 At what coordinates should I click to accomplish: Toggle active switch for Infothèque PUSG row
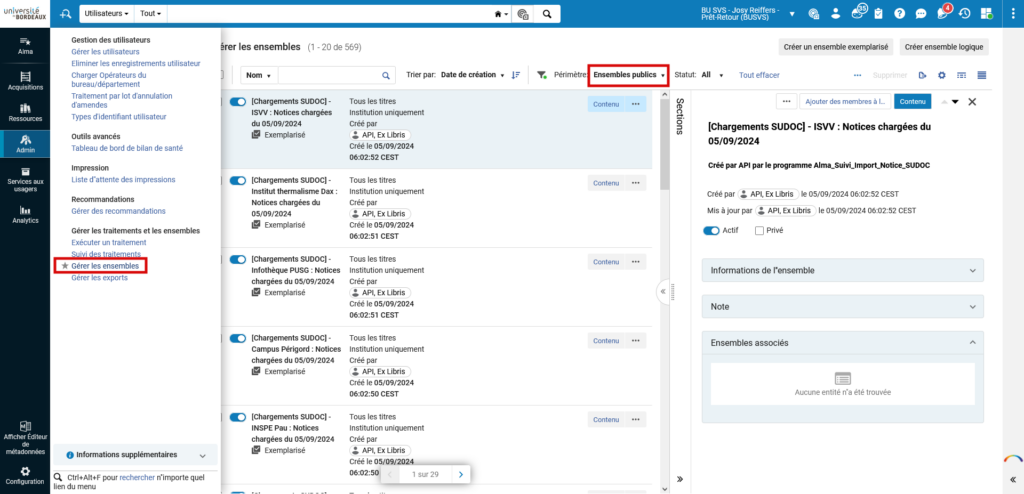pos(238,259)
